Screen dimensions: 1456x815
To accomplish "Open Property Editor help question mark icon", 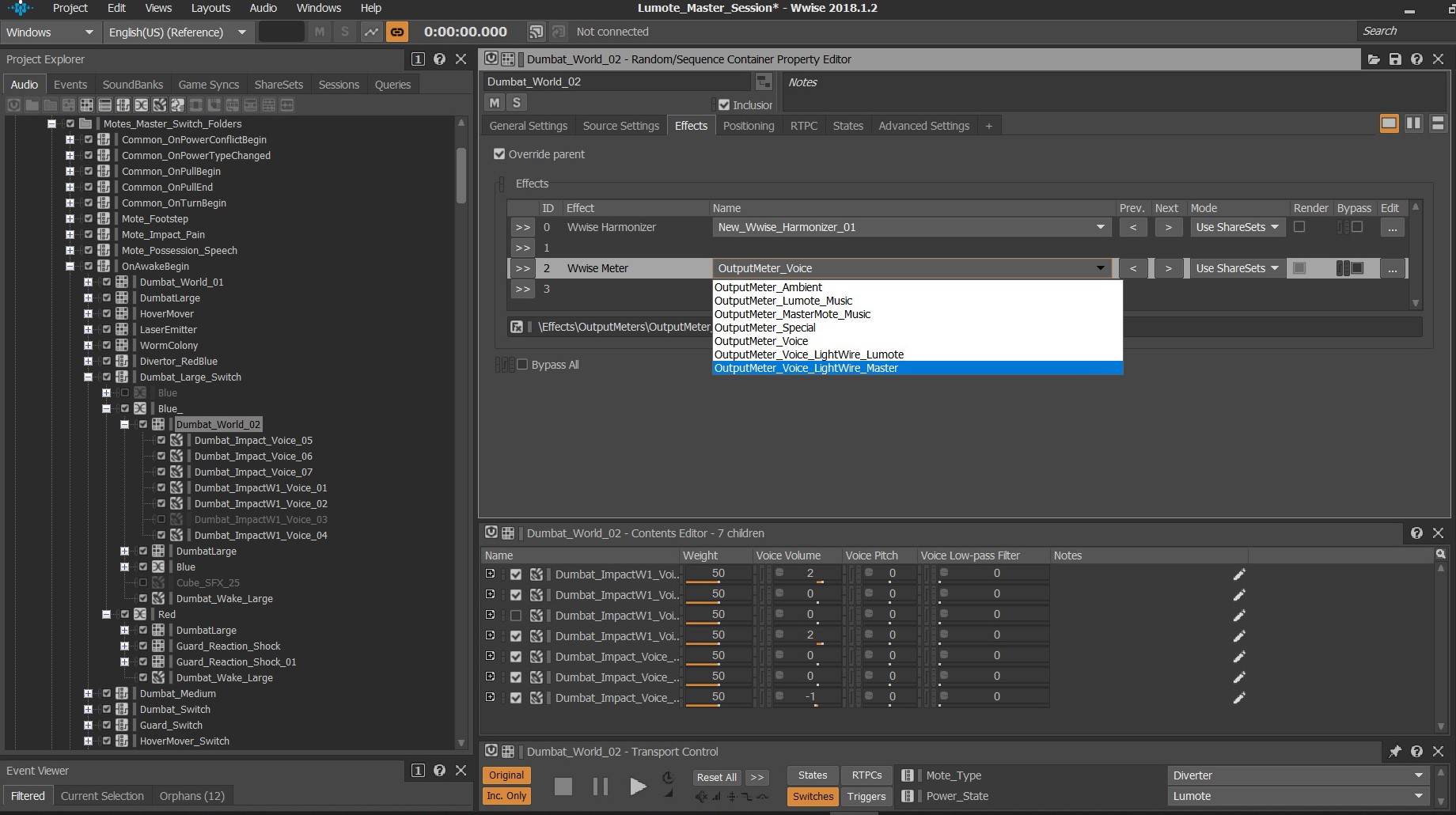I will click(1416, 59).
